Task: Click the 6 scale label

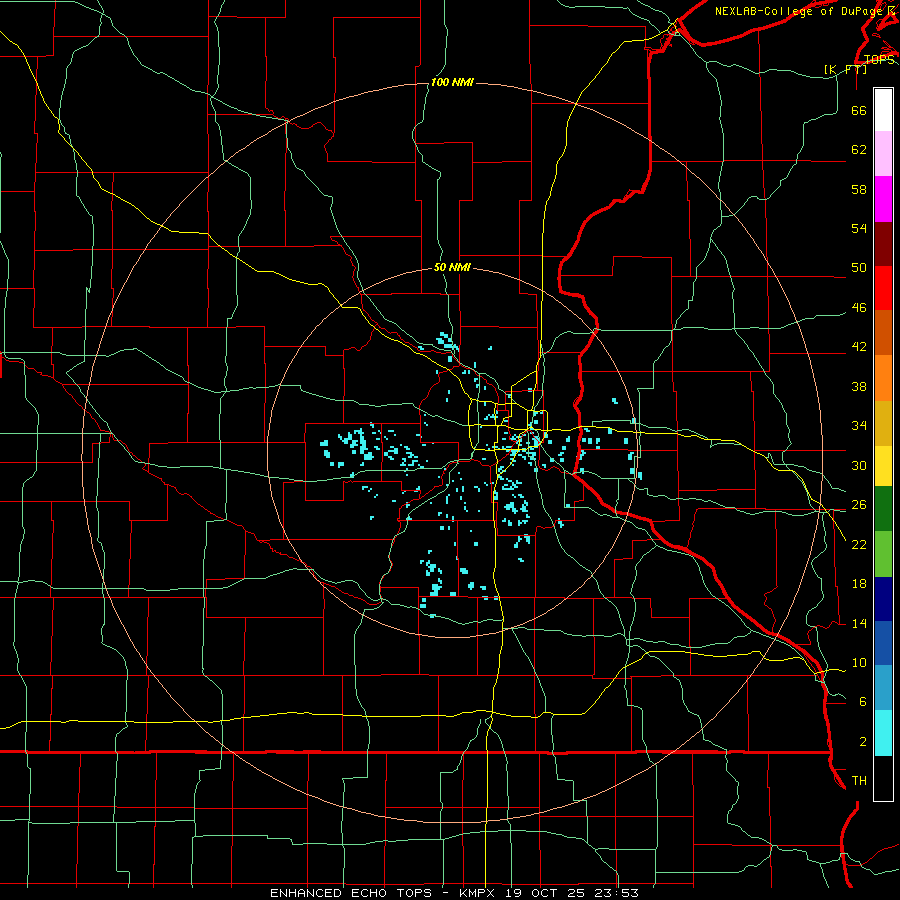Action: (863, 702)
